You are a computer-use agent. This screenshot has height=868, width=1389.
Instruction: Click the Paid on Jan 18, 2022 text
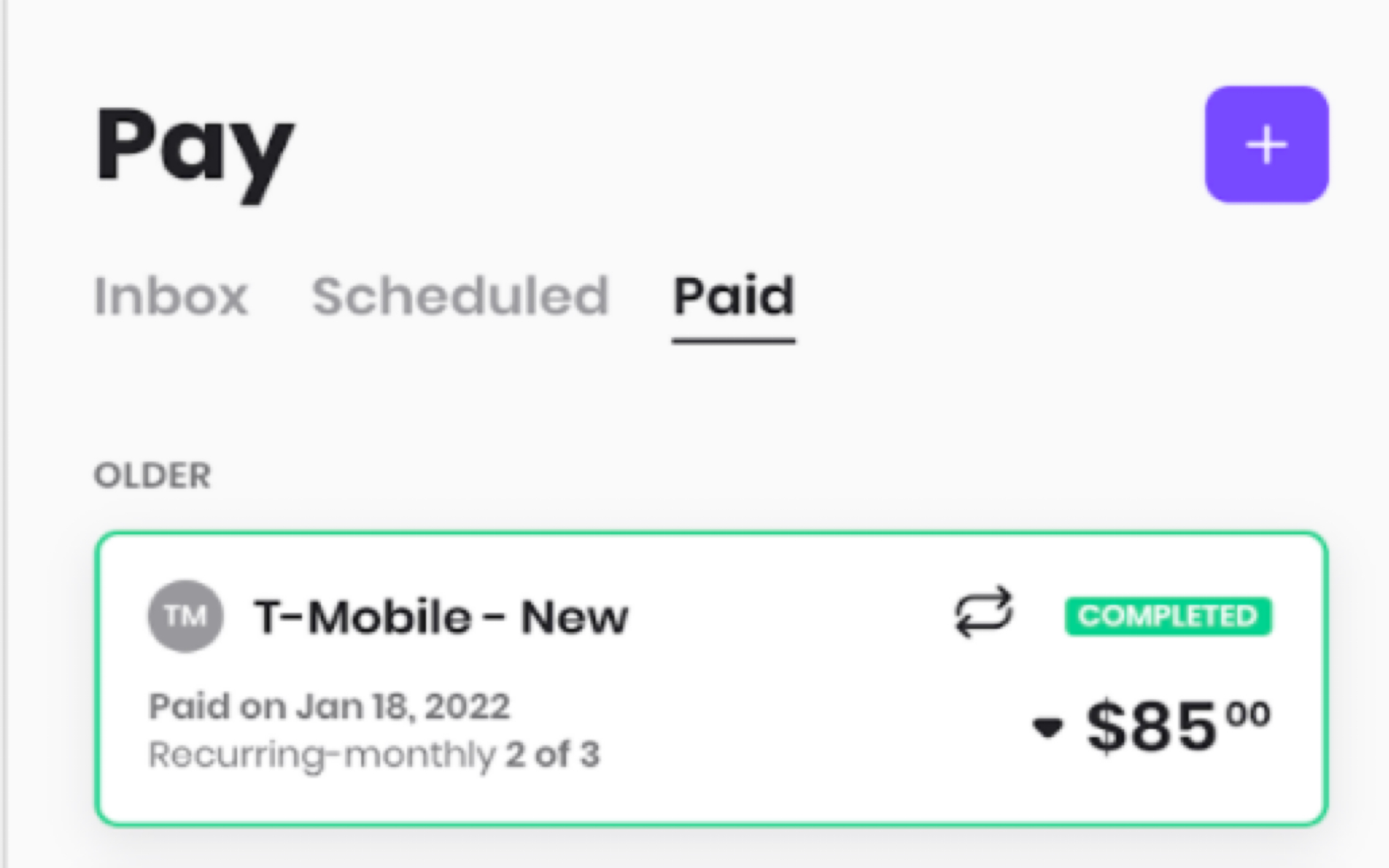pyautogui.click(x=329, y=706)
